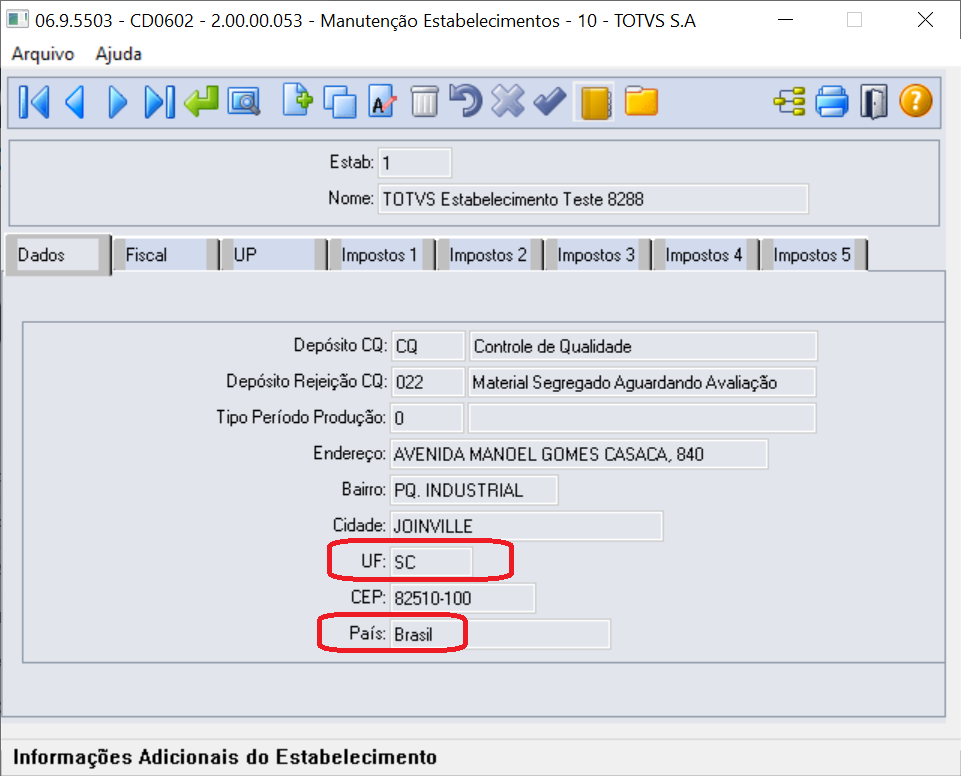
Task: Click the Depósito Rejeição CQ field 022
Action: pos(427,382)
